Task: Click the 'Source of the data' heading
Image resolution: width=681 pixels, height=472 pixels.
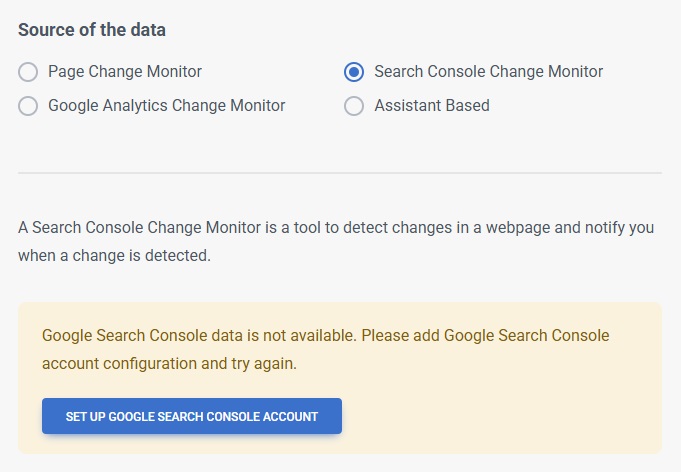Action: [92, 30]
